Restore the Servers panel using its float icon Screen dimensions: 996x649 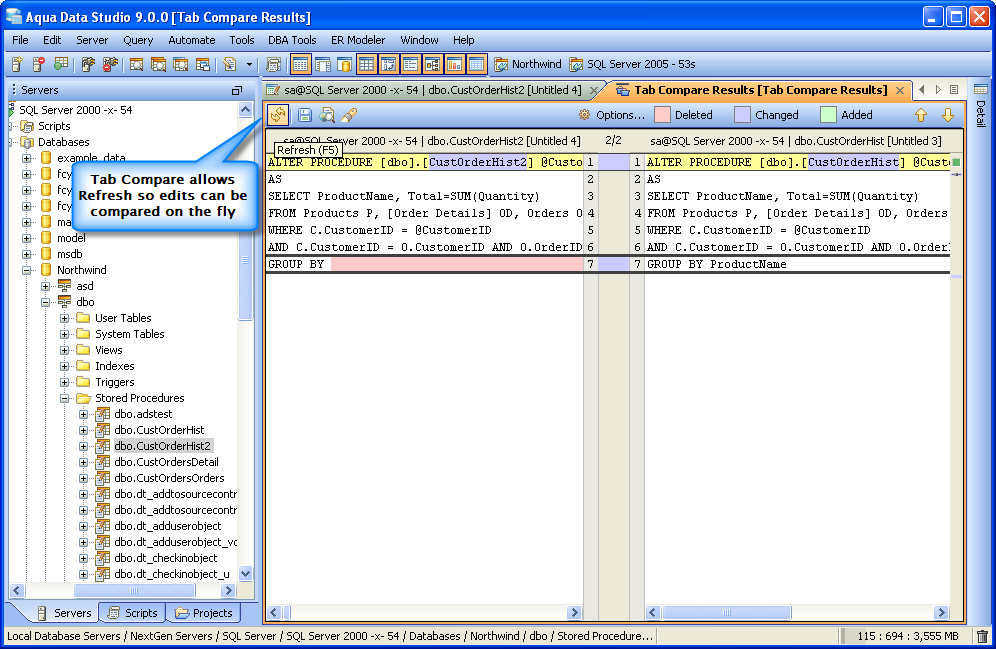(x=237, y=90)
